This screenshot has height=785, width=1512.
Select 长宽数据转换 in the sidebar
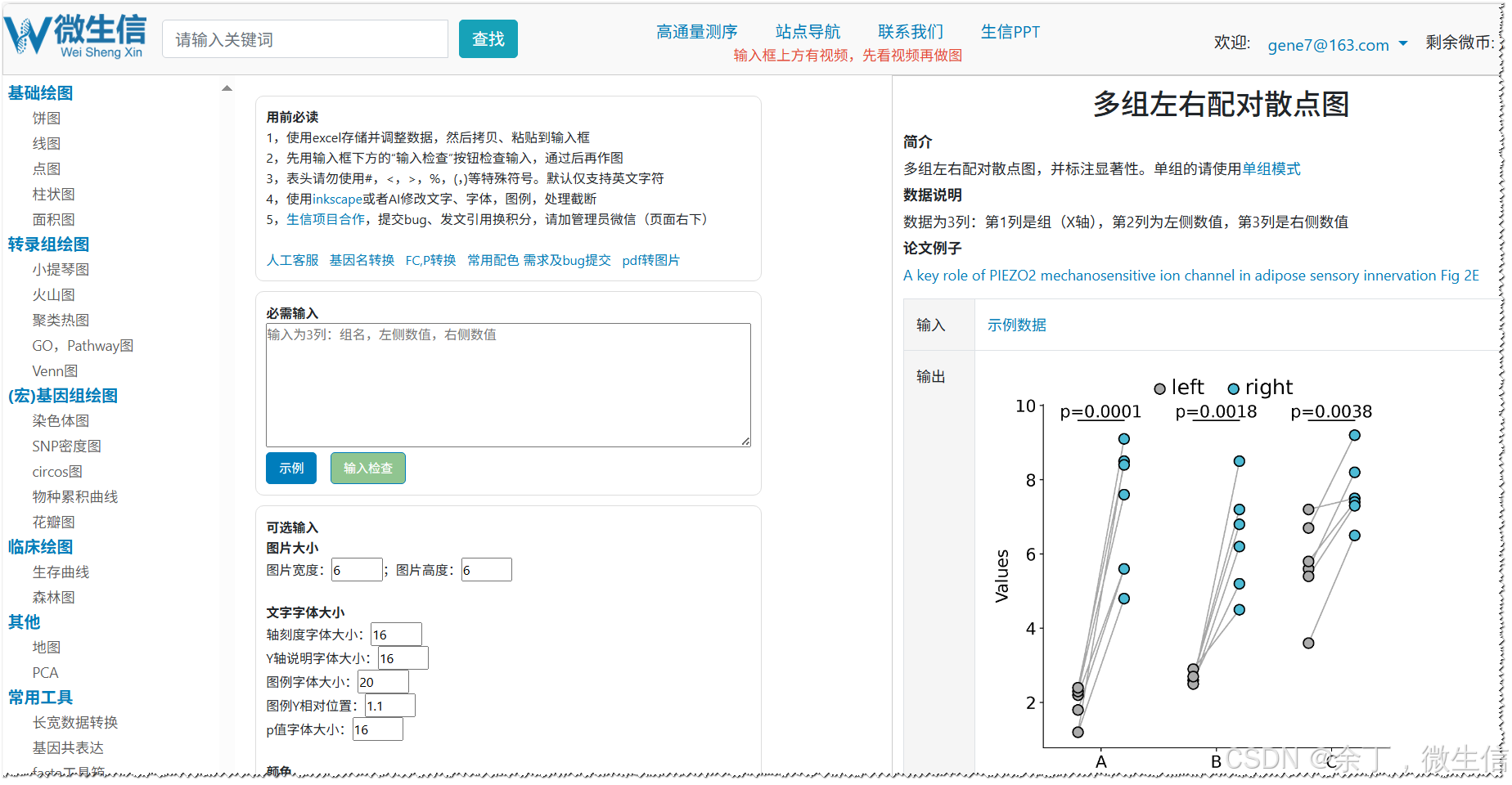[75, 723]
